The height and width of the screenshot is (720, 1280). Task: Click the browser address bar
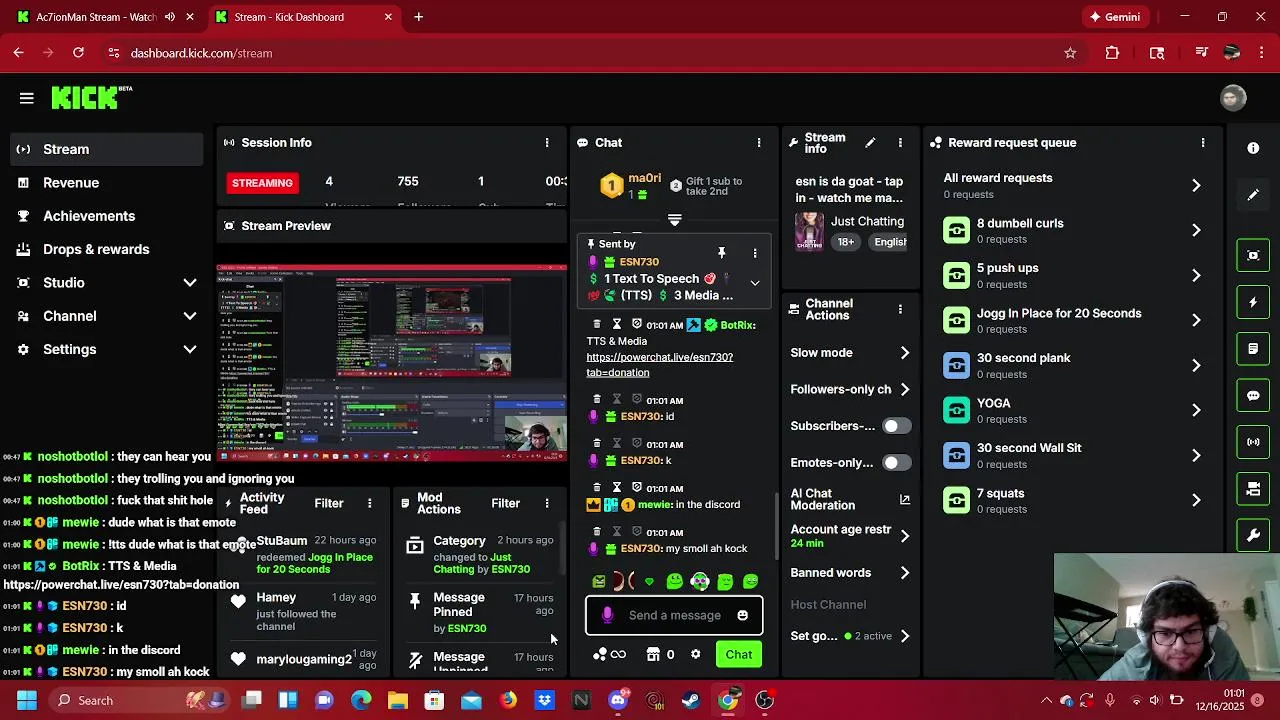(590, 53)
